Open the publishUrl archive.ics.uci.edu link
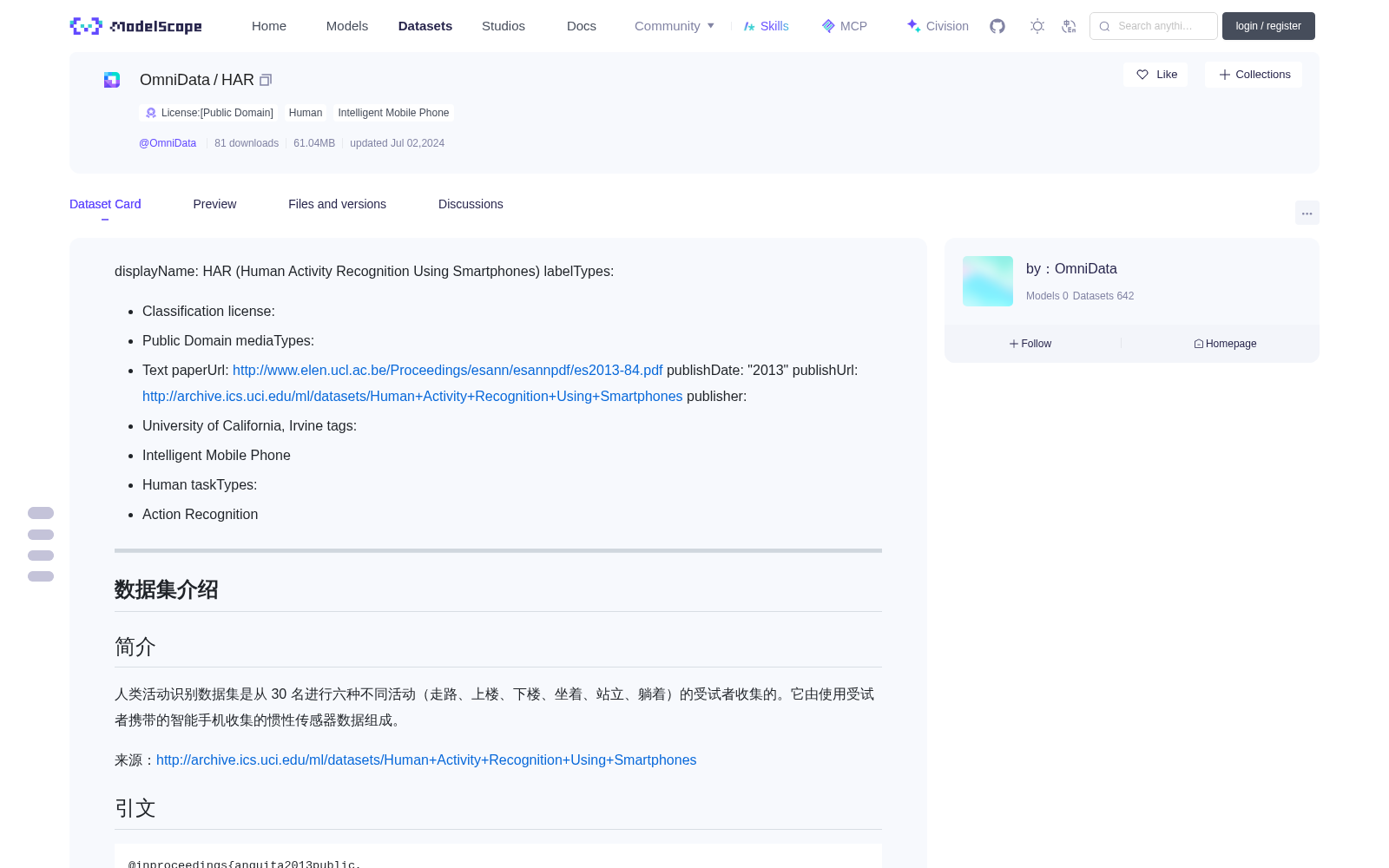The image size is (1389, 868). point(412,396)
